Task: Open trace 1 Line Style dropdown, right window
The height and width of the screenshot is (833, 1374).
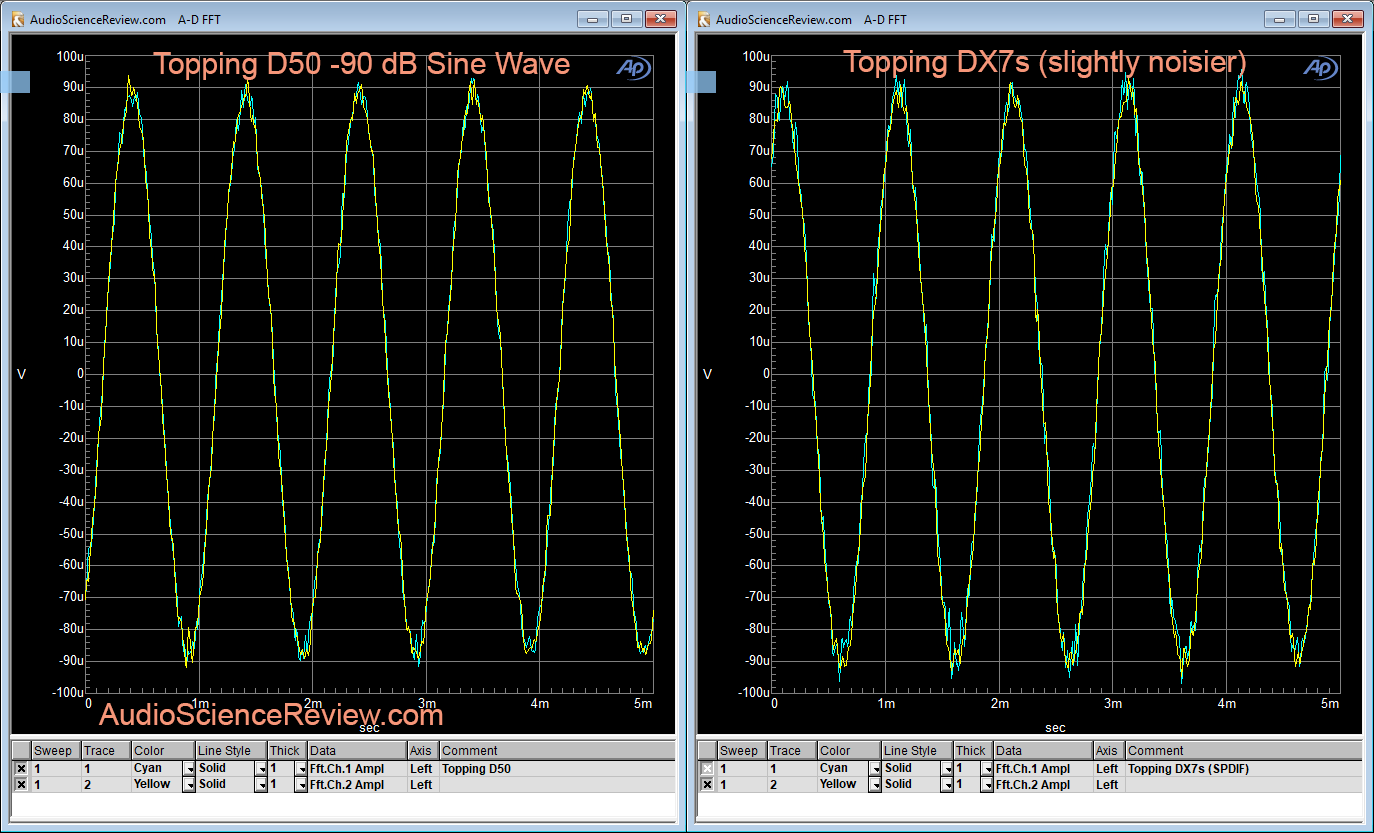Action: pyautogui.click(x=947, y=769)
